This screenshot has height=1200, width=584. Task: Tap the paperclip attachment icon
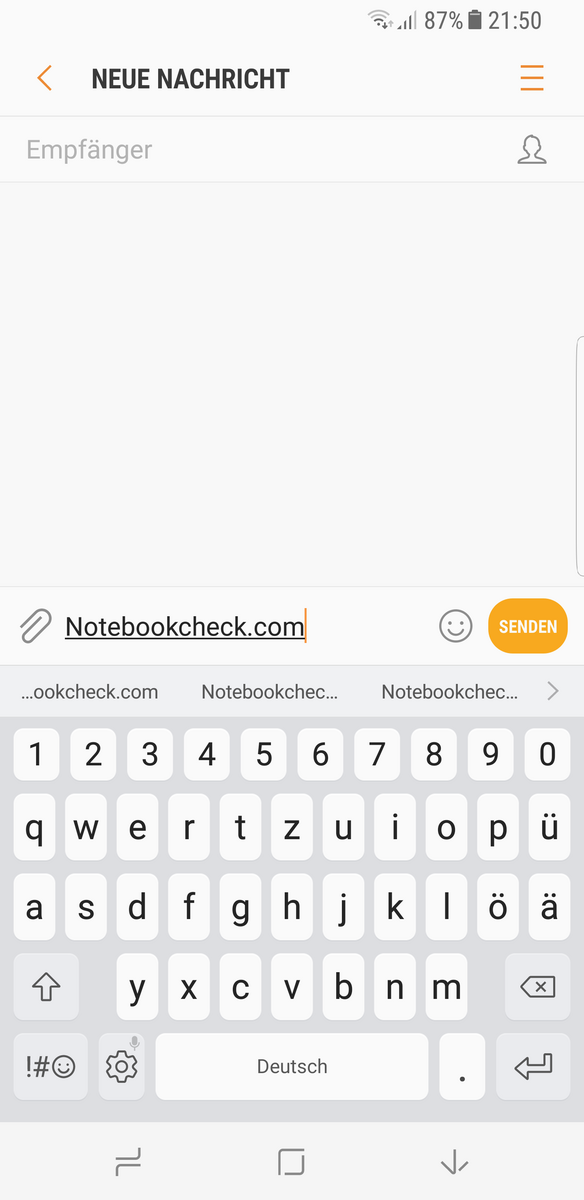pyautogui.click(x=35, y=627)
